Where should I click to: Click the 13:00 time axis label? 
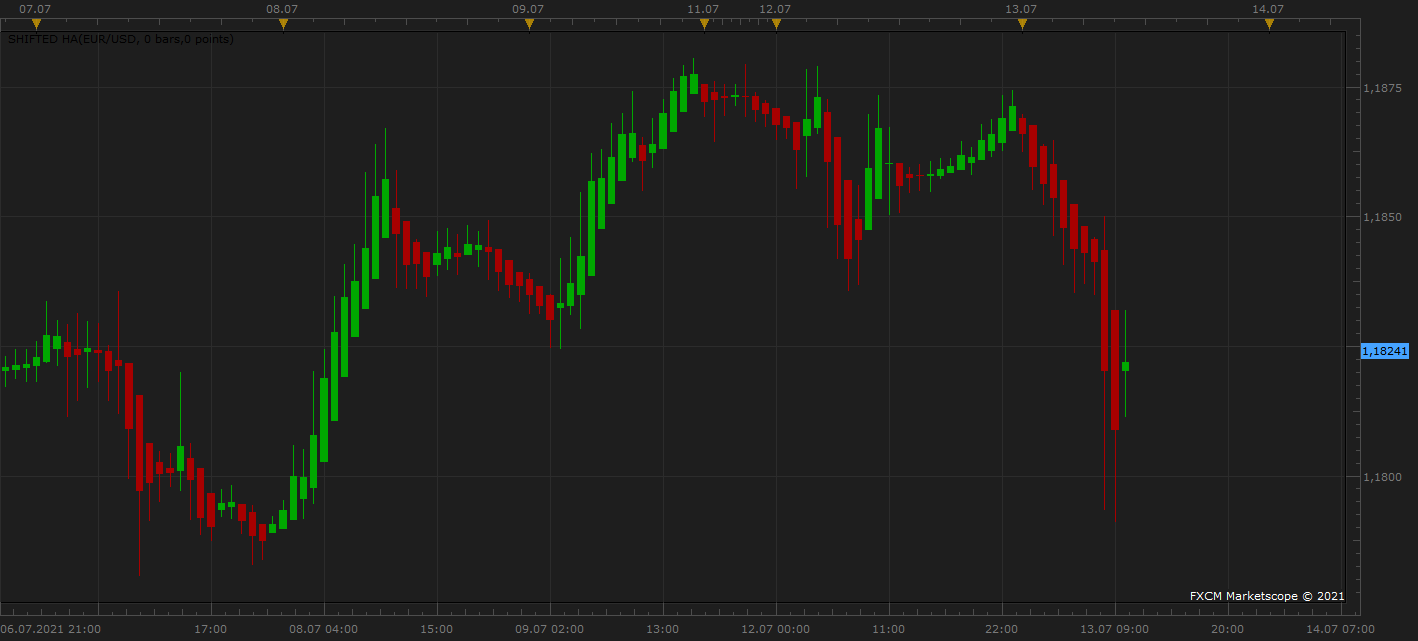coord(663,629)
